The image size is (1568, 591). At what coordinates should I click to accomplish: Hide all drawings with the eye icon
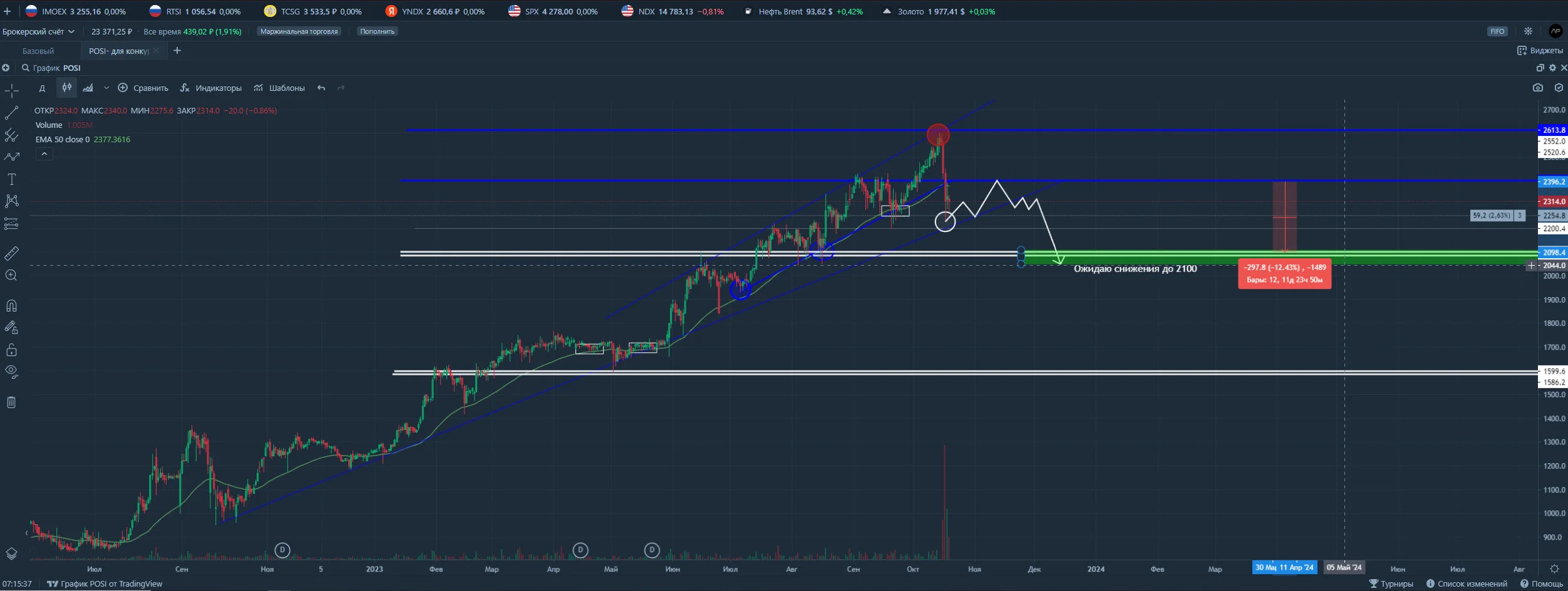pyautogui.click(x=11, y=372)
